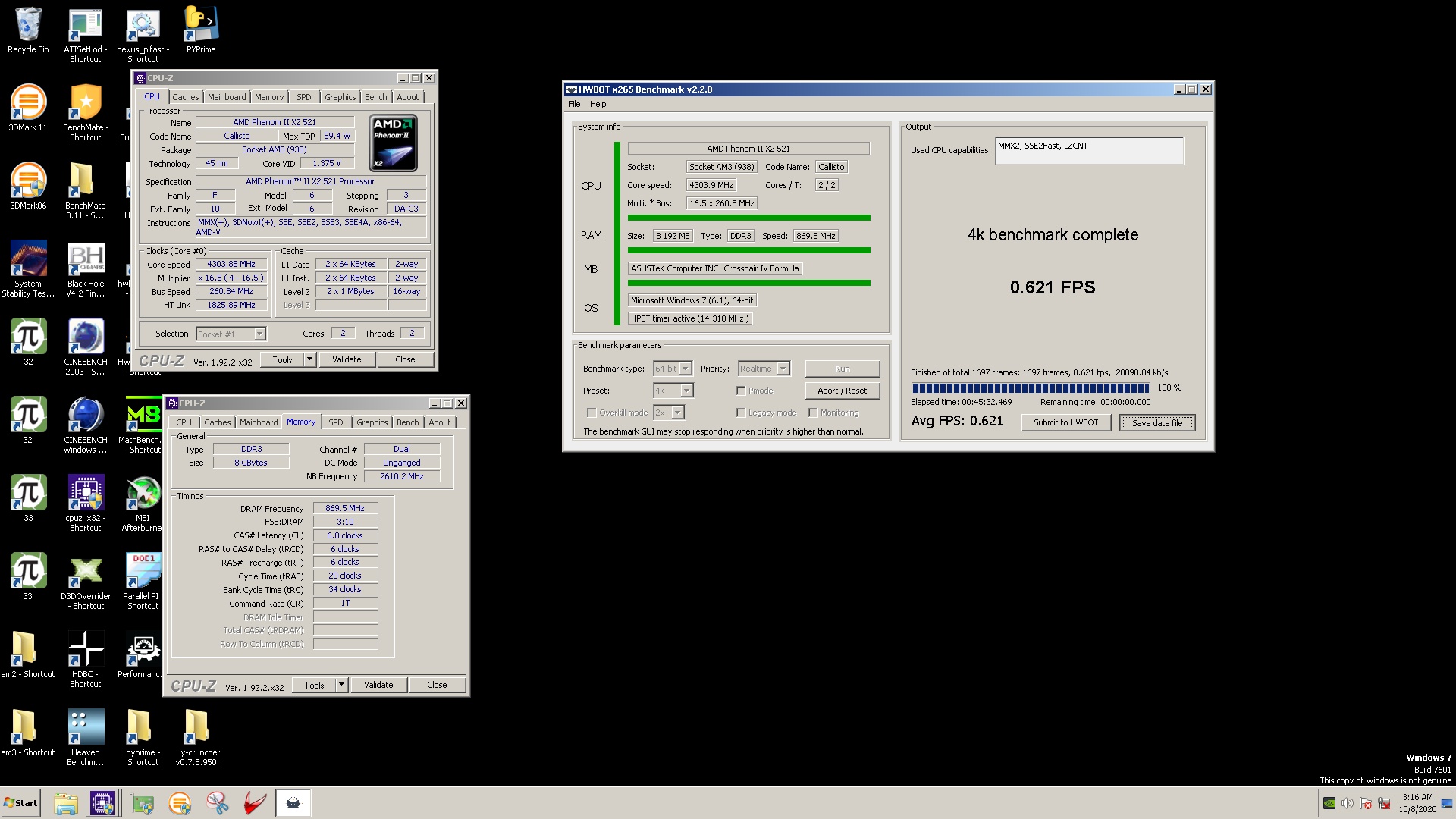
Task: Launch Black Hole V4.2 benchmark icon
Action: tap(85, 268)
